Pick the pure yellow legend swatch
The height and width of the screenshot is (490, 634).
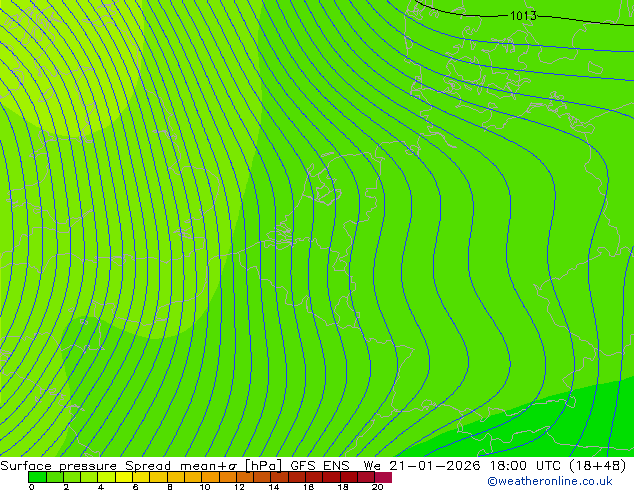124,477
